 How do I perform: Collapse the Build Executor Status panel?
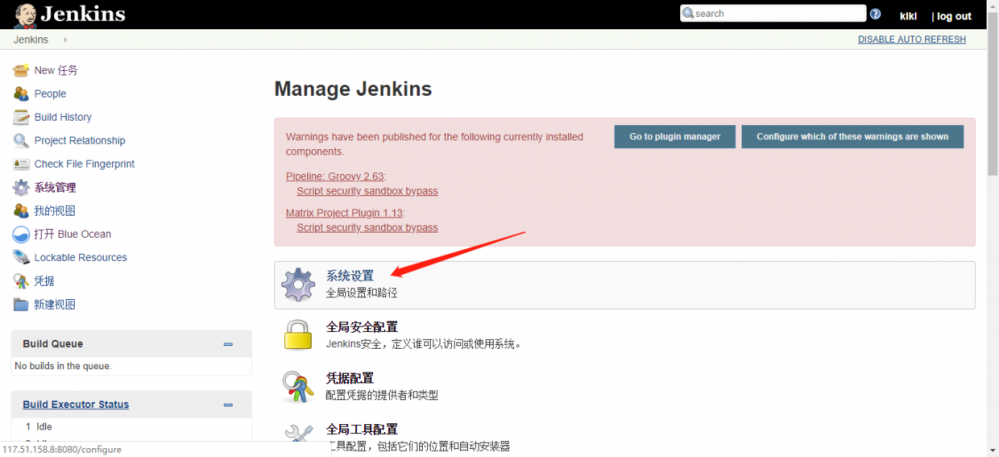point(228,405)
